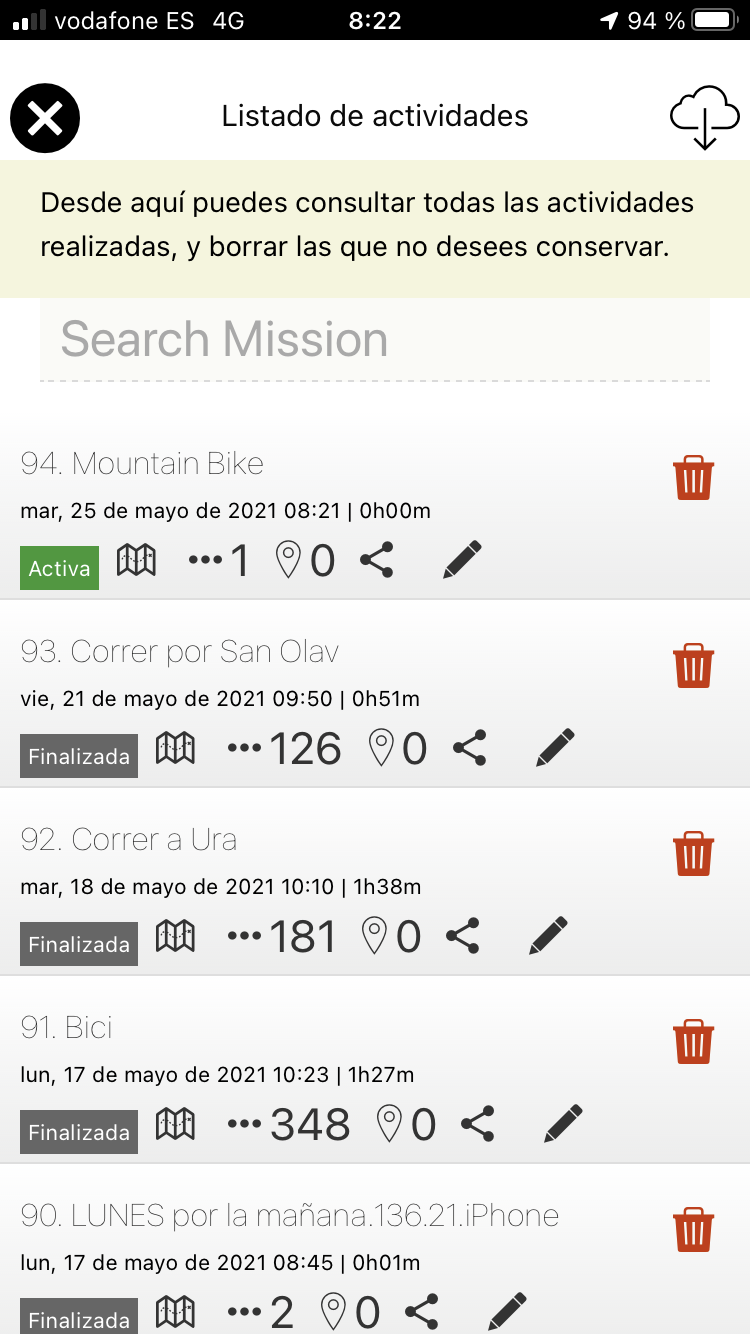
Task: View map of Correr por San Olav
Action: tap(176, 749)
